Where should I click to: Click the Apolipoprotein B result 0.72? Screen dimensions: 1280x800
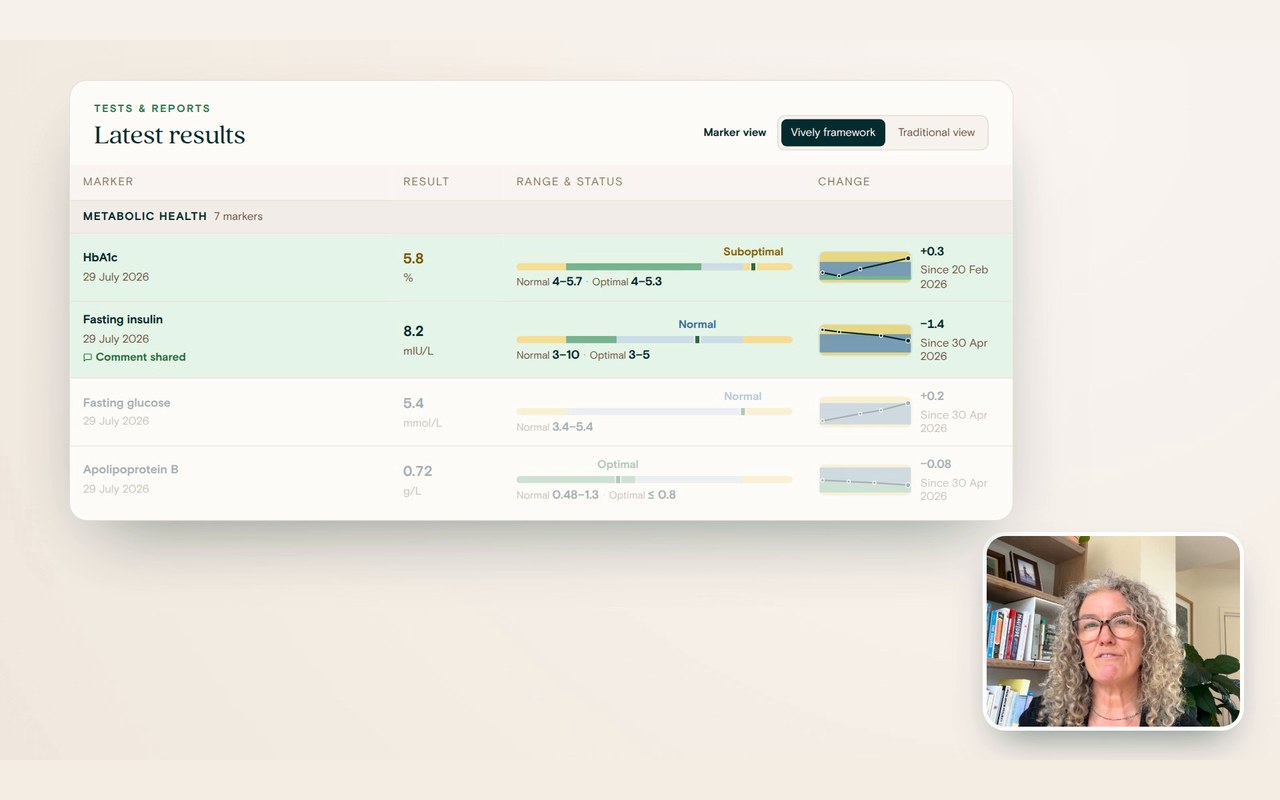[x=418, y=471]
